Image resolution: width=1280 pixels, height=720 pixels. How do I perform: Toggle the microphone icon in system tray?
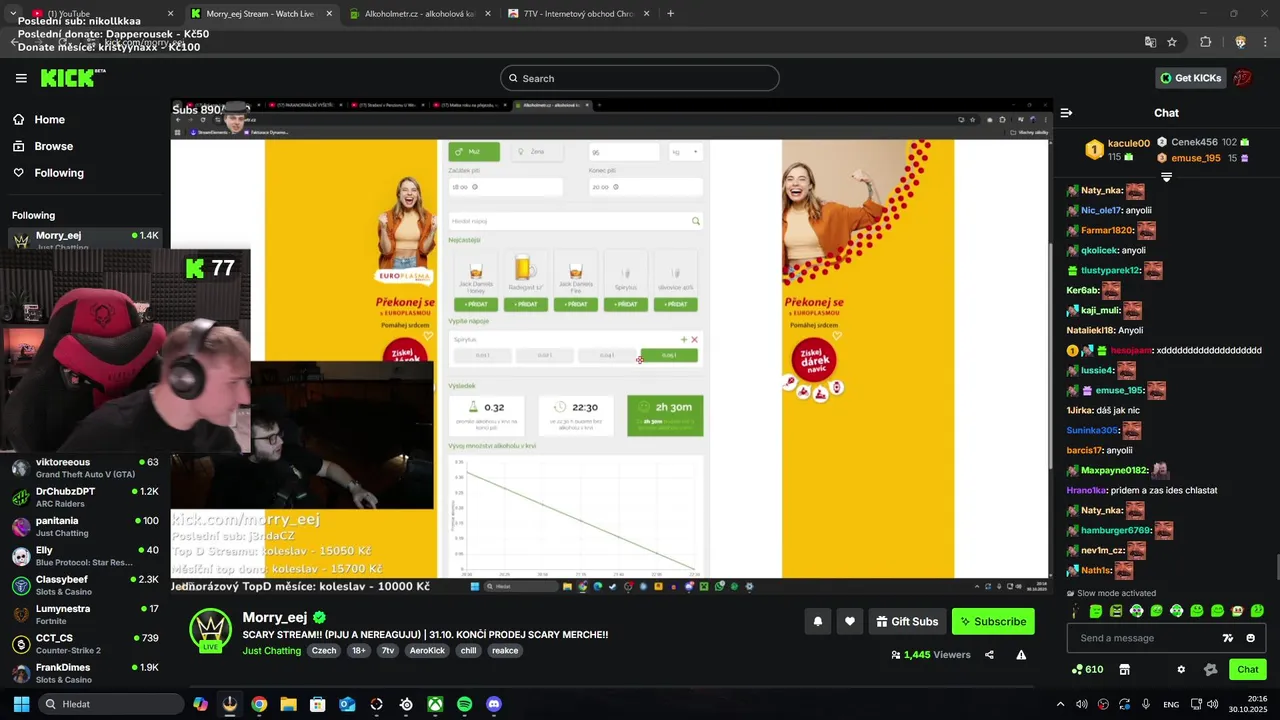coord(1146,704)
